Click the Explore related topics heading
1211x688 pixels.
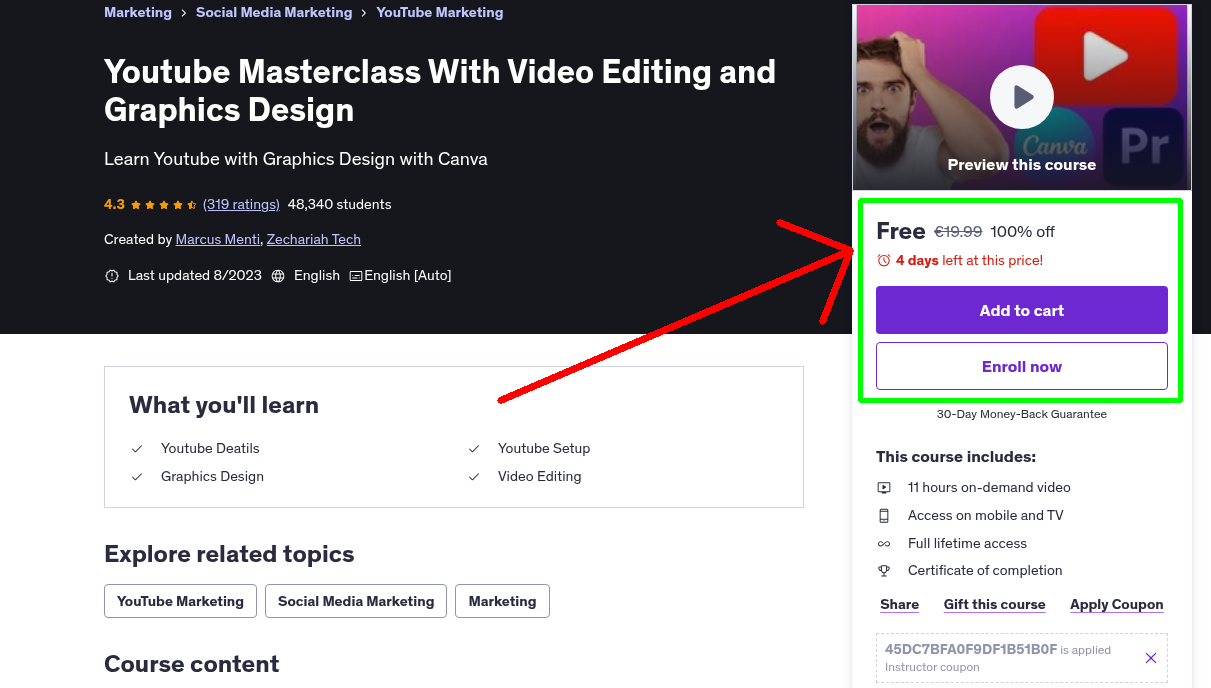pyautogui.click(x=229, y=554)
